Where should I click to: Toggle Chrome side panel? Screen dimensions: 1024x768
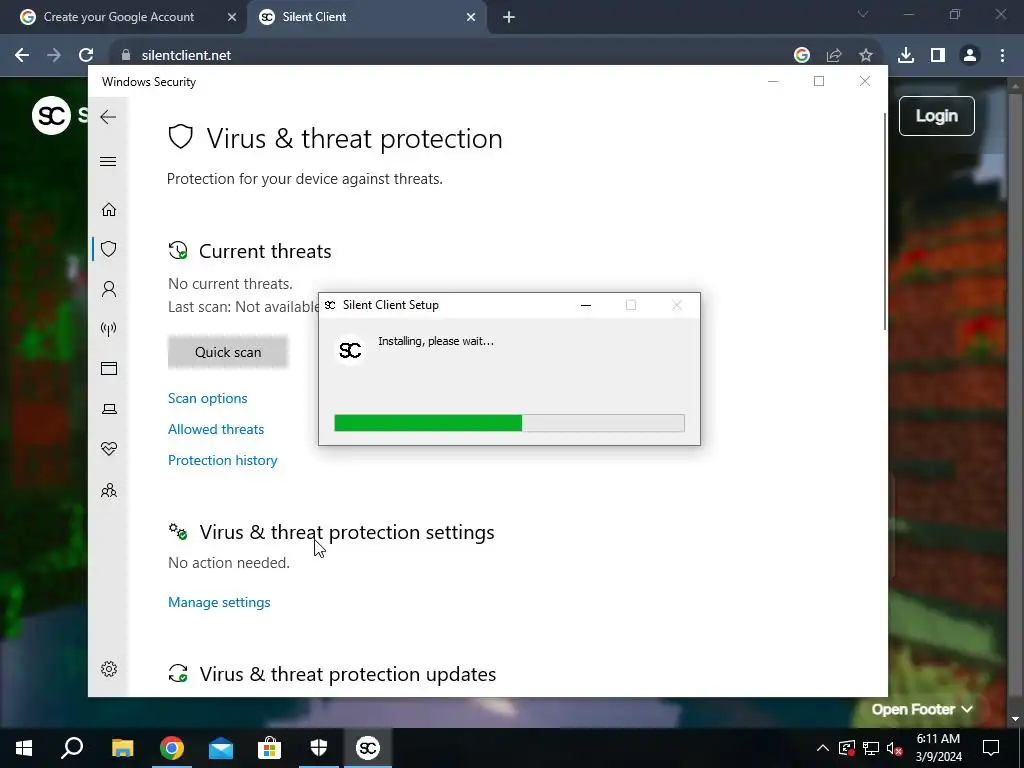[938, 56]
